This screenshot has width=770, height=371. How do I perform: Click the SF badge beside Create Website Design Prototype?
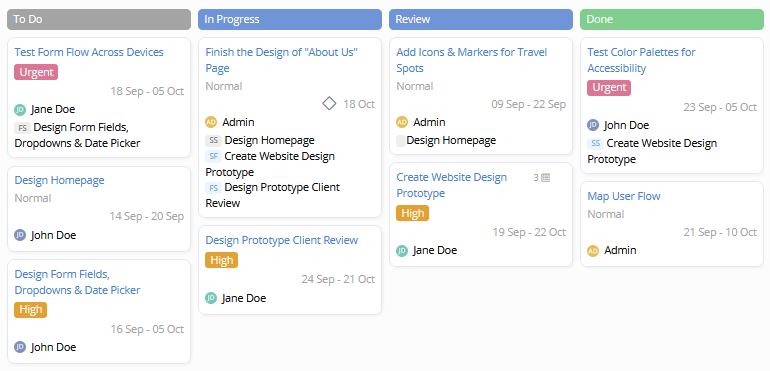pos(213,156)
